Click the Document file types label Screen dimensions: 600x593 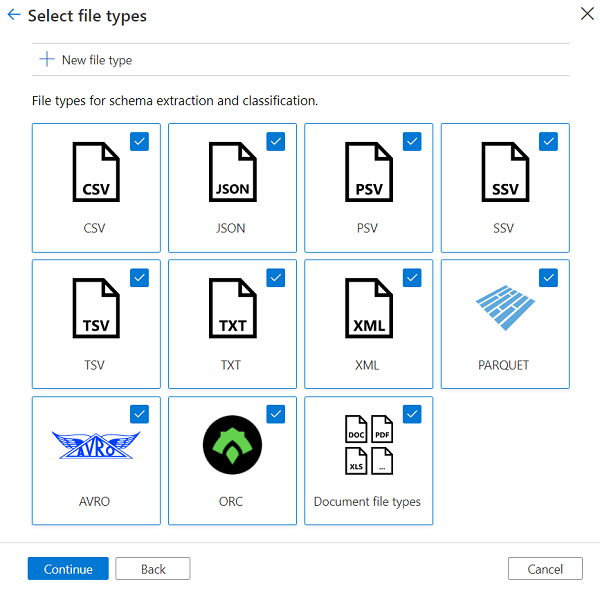click(x=367, y=502)
